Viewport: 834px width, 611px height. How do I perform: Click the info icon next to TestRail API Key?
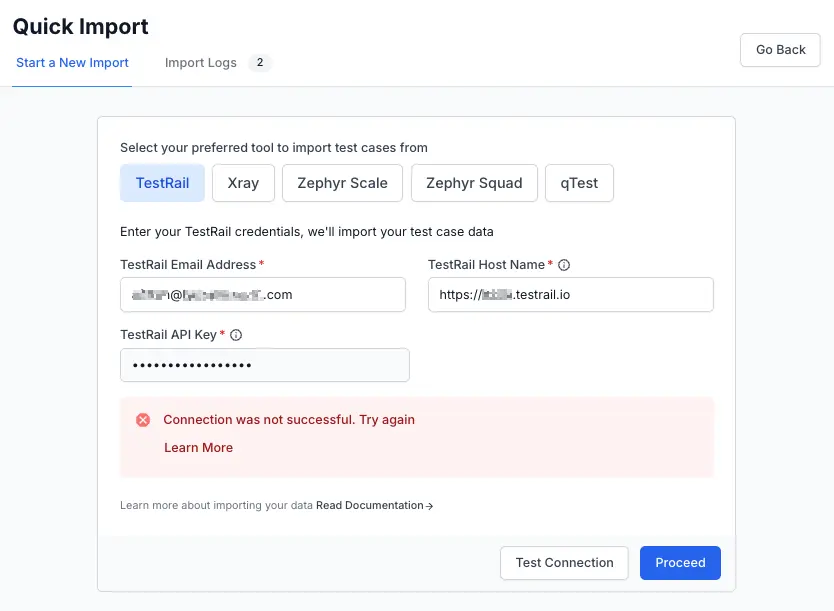click(236, 335)
